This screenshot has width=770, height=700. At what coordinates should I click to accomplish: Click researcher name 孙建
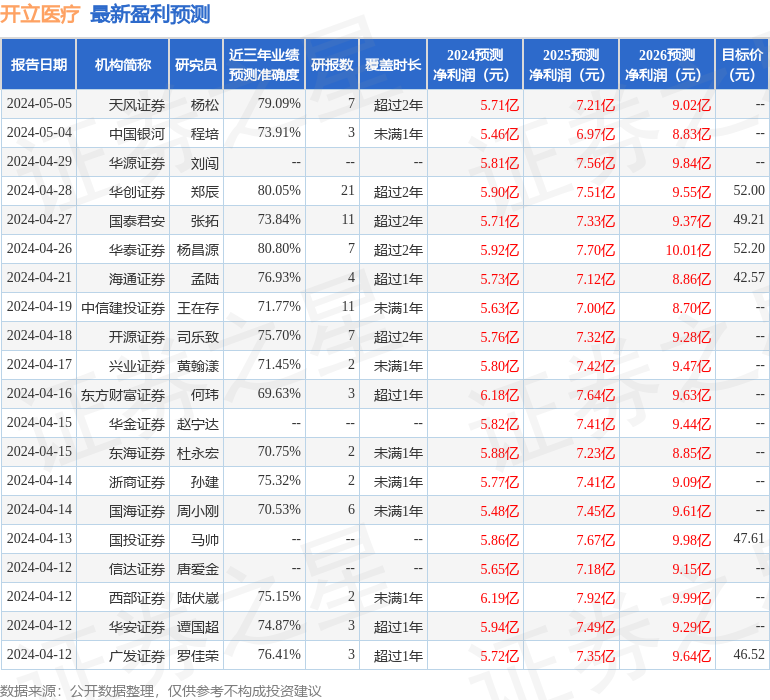pos(205,481)
